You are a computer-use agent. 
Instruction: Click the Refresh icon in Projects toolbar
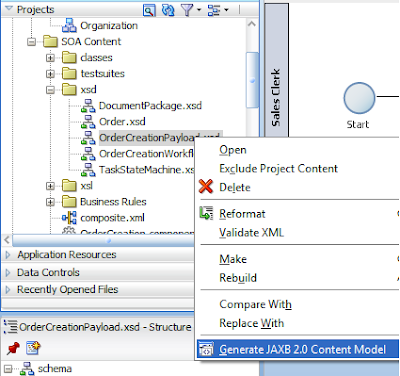point(168,10)
